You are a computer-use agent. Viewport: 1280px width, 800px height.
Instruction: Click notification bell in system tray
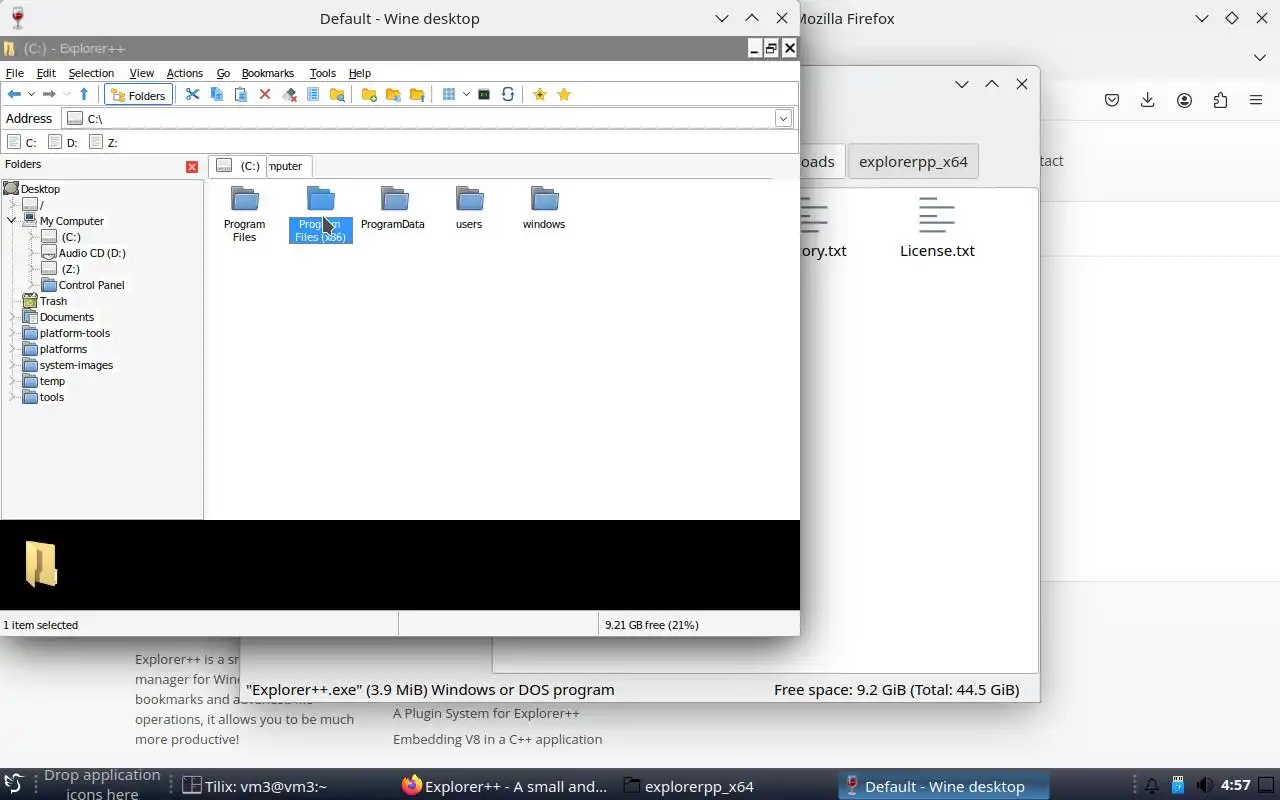[x=1152, y=786]
